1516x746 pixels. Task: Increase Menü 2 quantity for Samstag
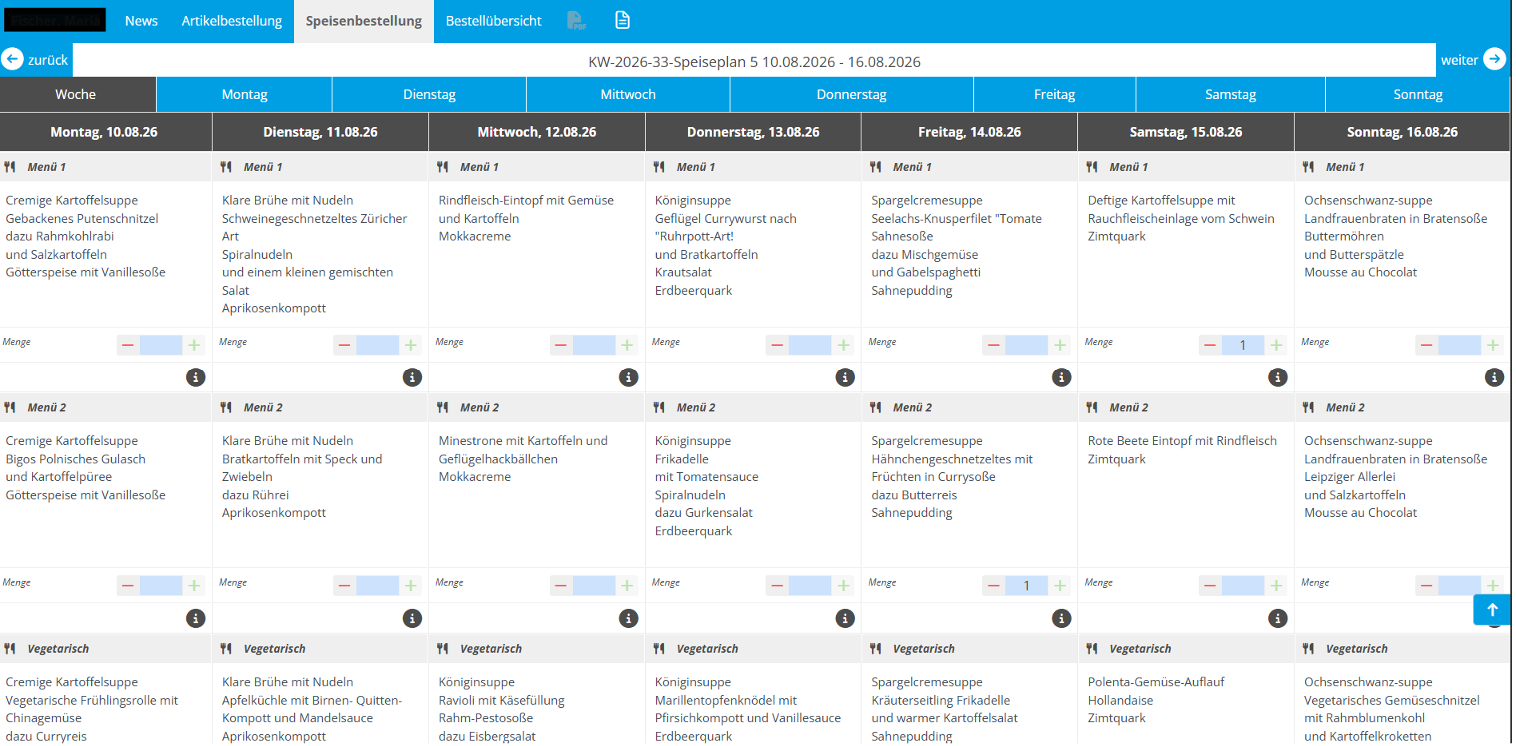pyautogui.click(x=1276, y=586)
